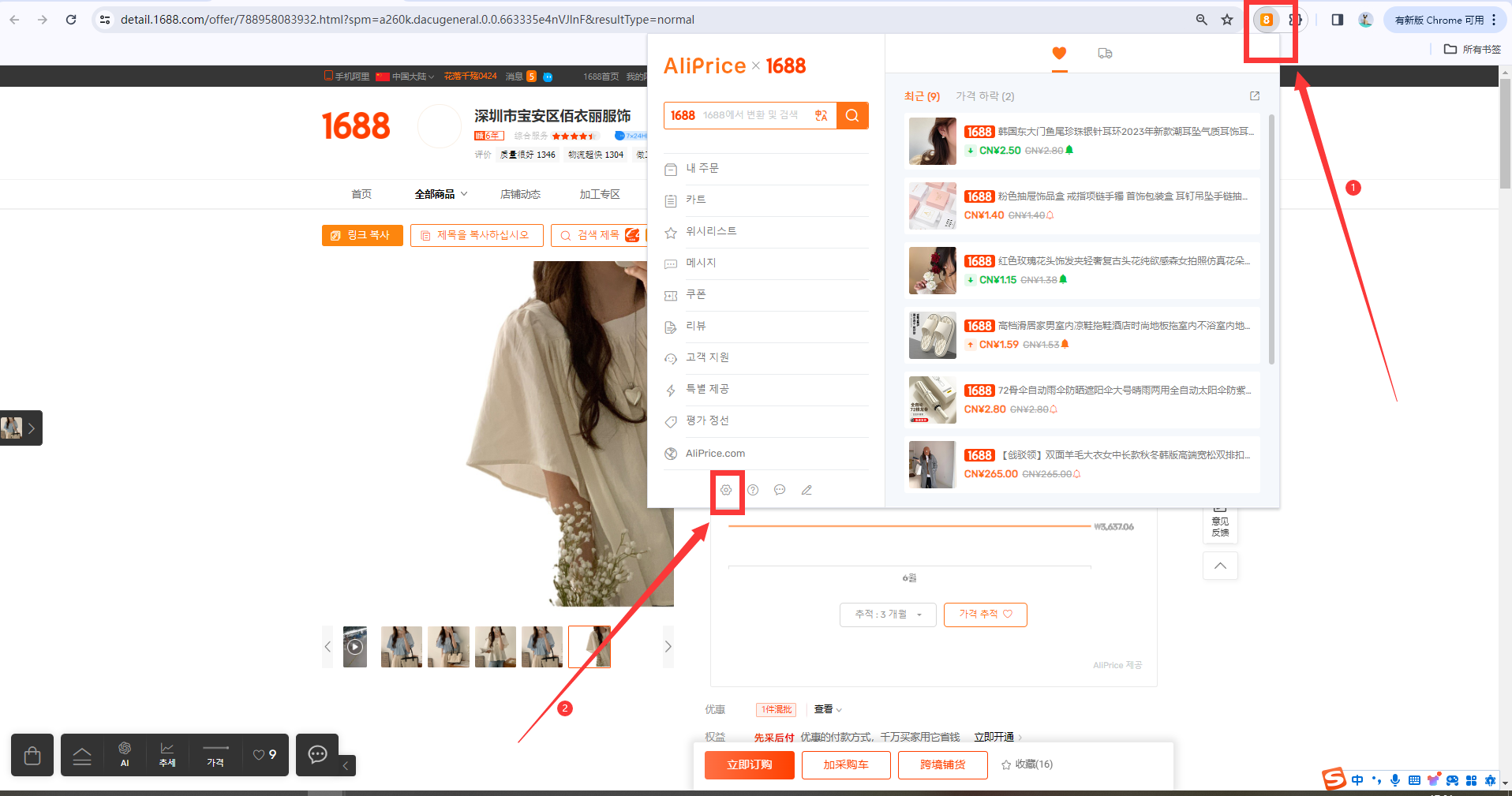Click the 가격 추적 heart button

[985, 615]
